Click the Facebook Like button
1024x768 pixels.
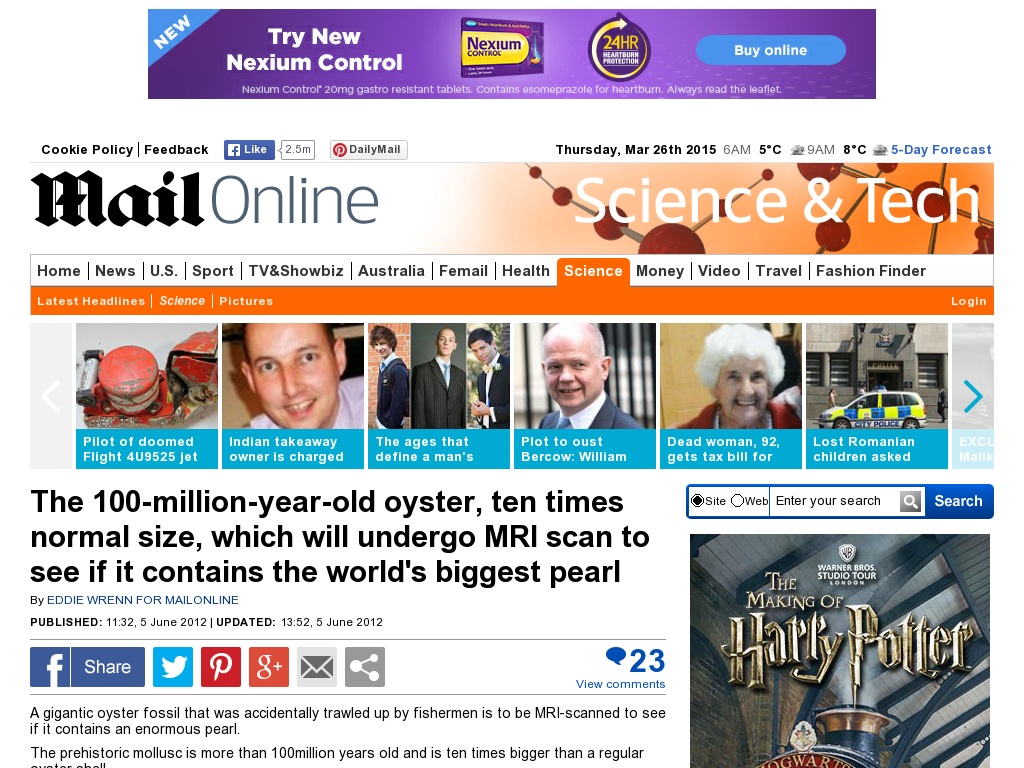249,150
